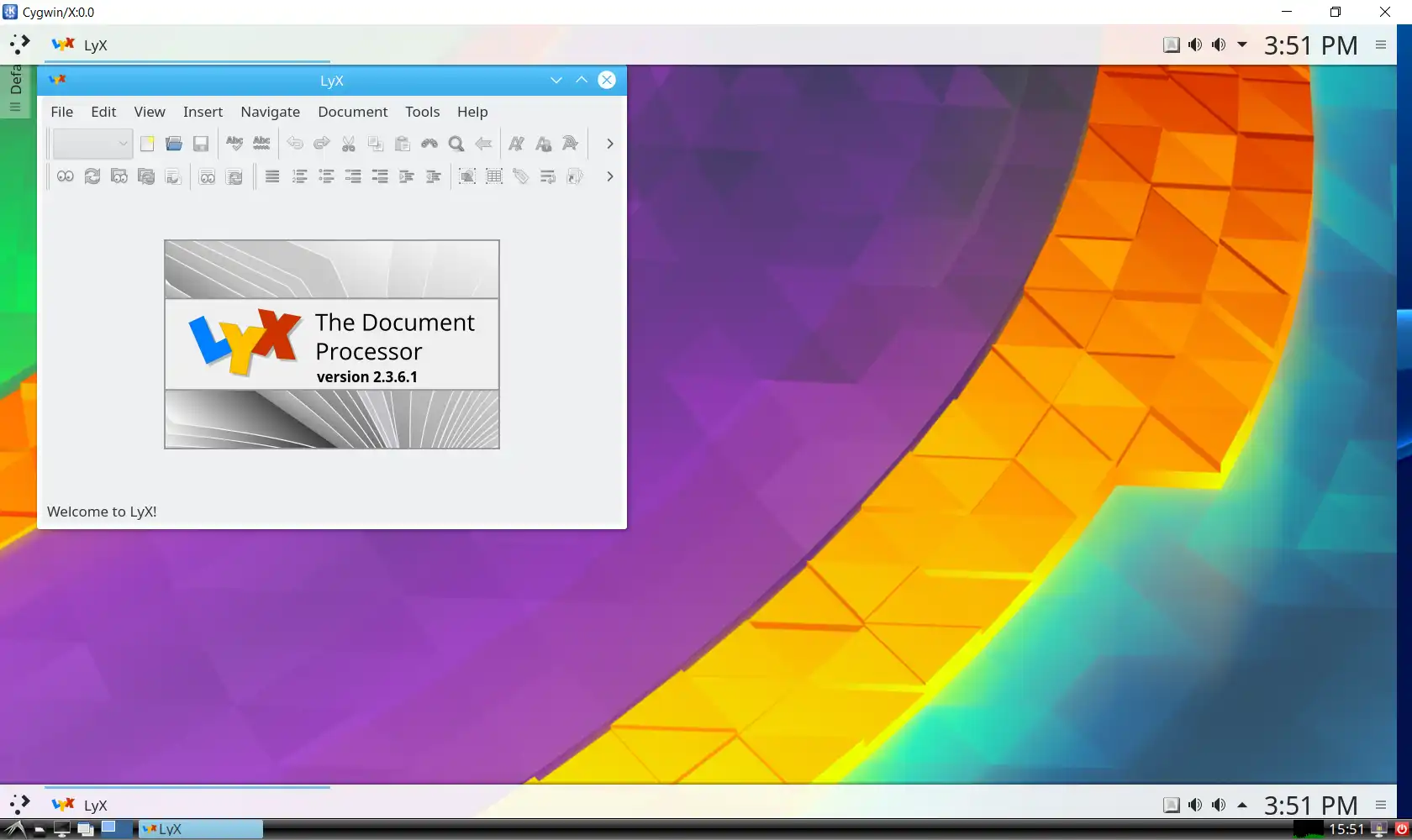Insert list environment icon
This screenshot has width=1412, height=840.
[353, 176]
